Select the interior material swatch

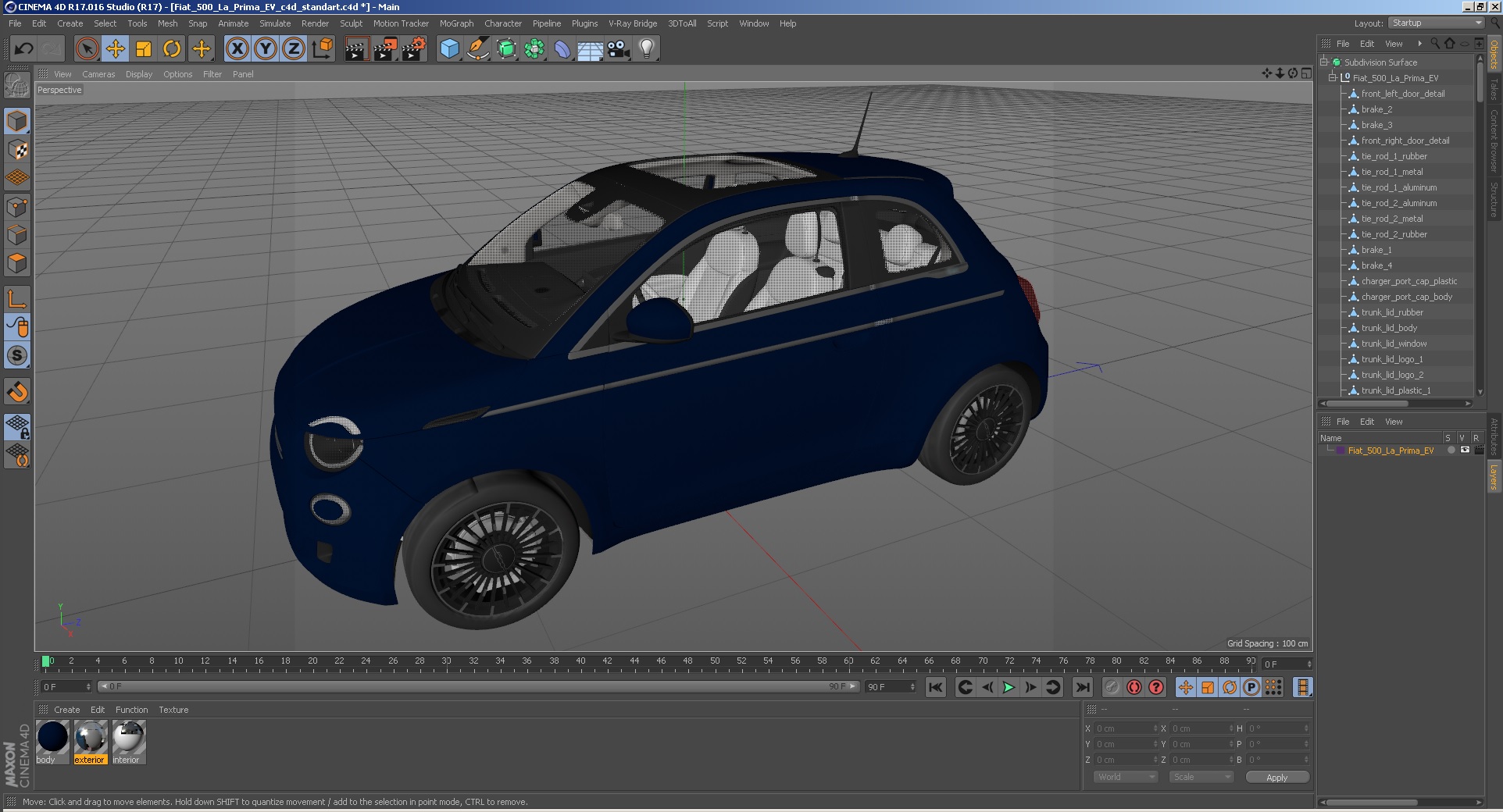coord(129,736)
